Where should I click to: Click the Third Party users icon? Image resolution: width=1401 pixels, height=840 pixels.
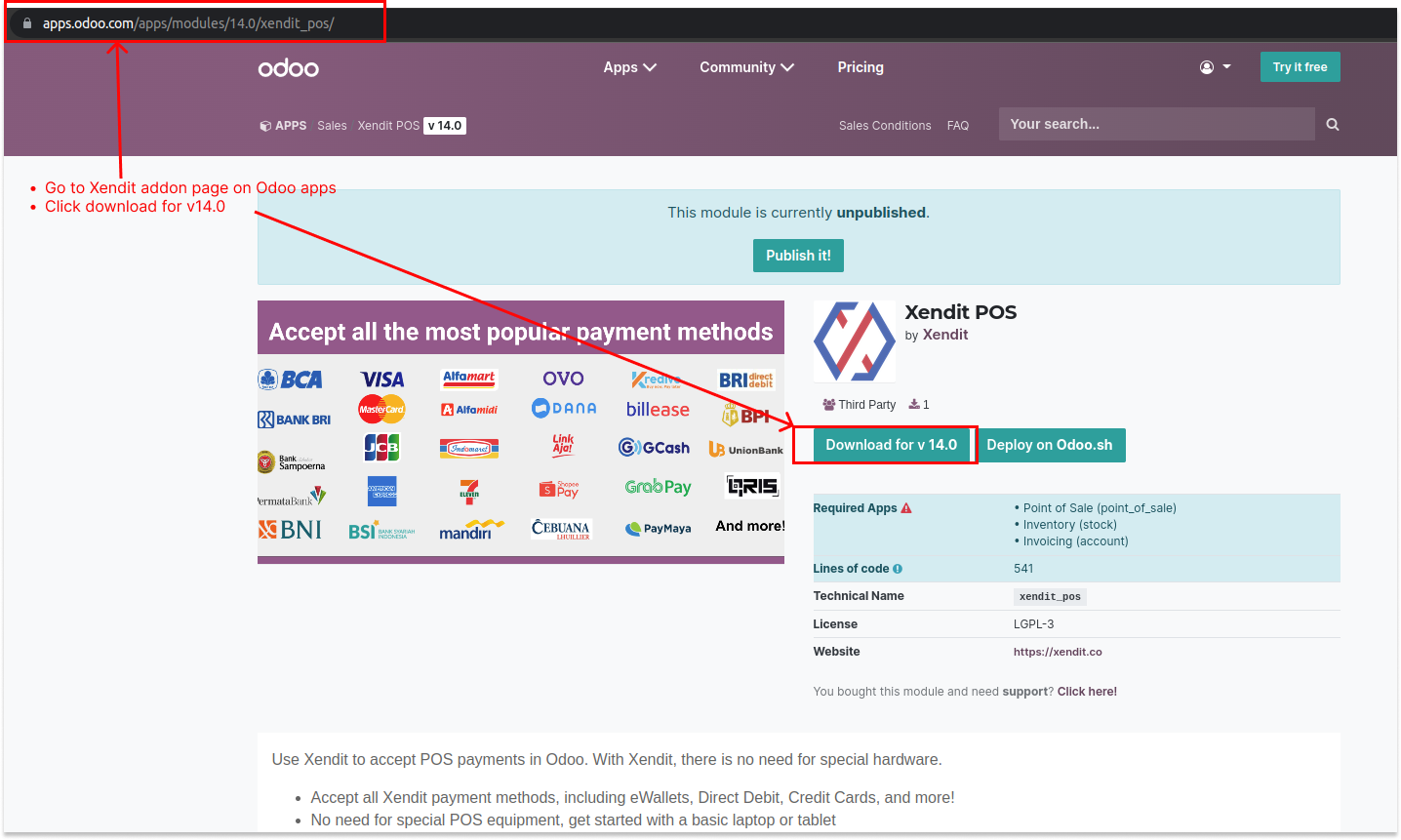pos(829,405)
